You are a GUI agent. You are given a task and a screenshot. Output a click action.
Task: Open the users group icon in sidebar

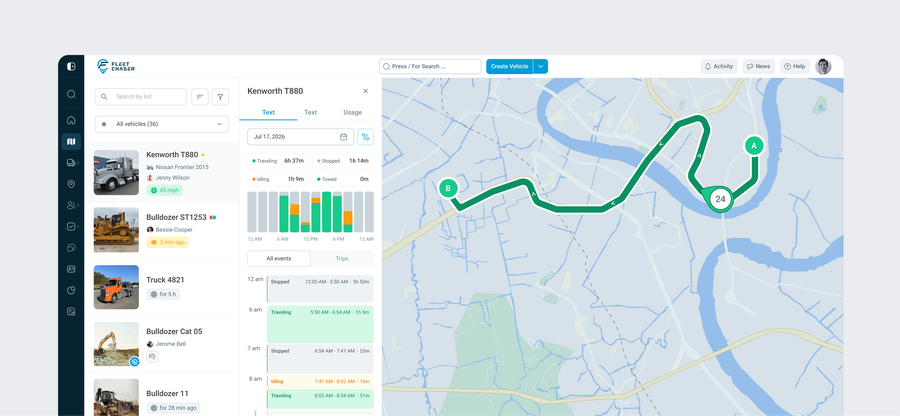point(71,205)
